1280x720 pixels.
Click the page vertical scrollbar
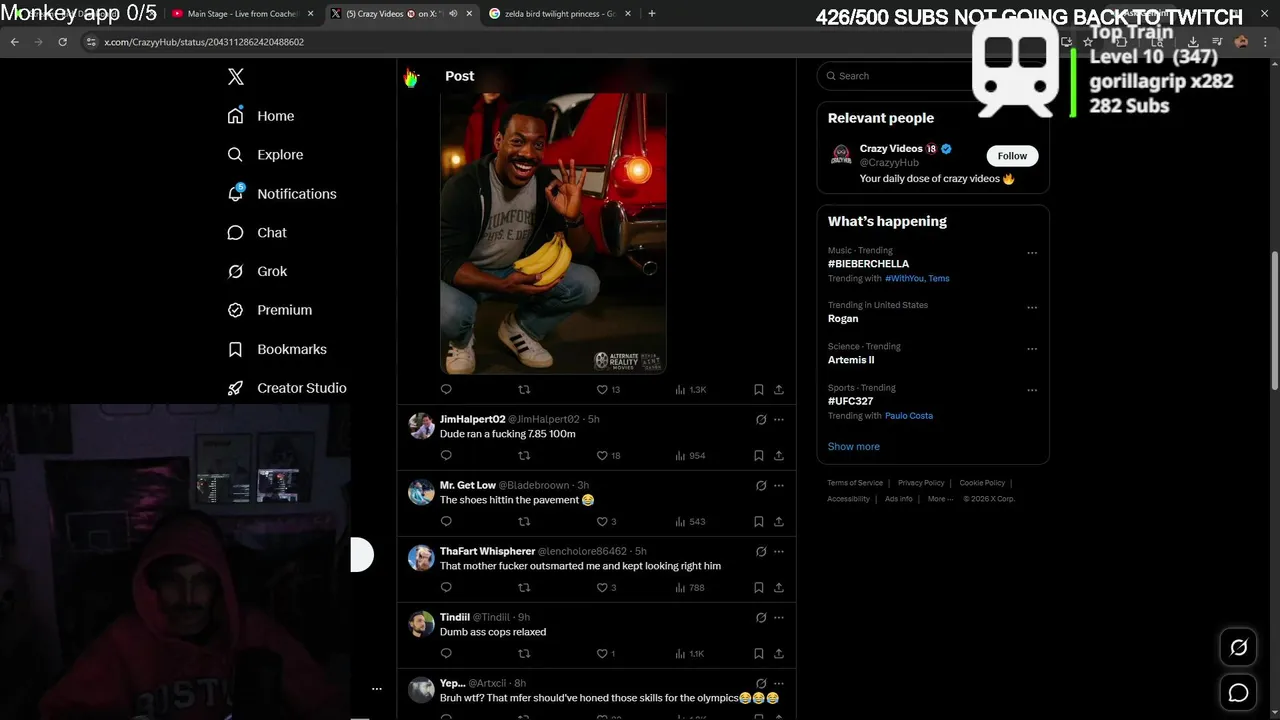tap(1274, 320)
